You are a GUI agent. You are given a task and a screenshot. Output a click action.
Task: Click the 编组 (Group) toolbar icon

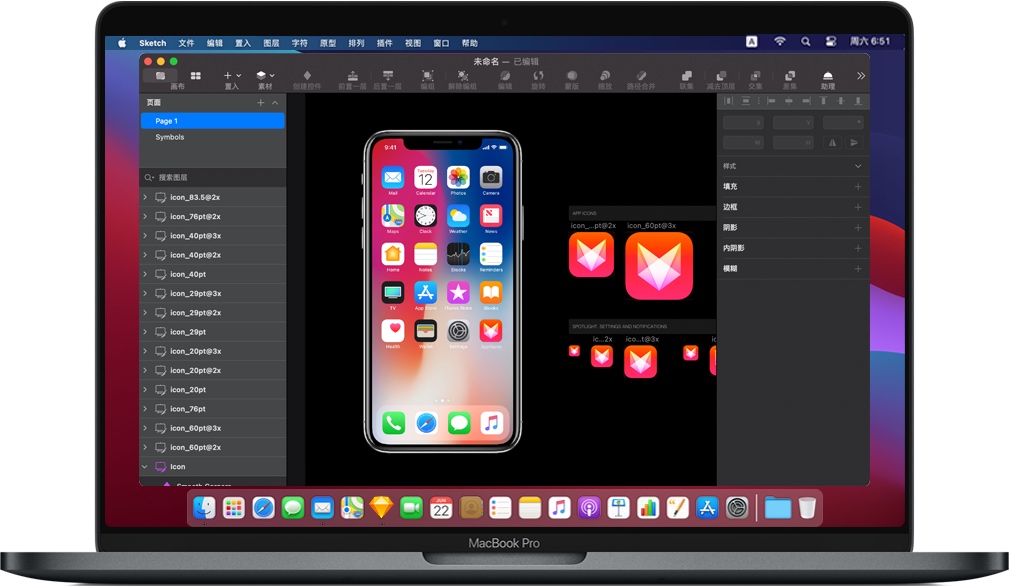427,76
